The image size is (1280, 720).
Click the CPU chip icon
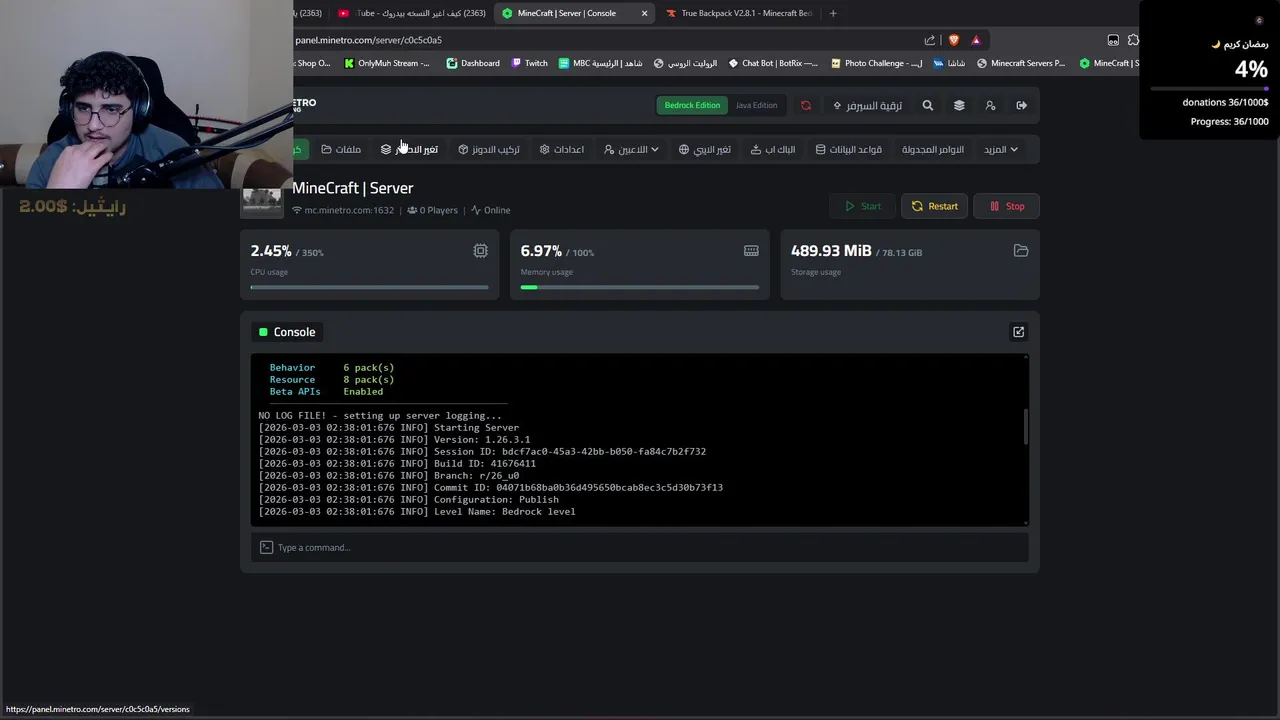pyautogui.click(x=481, y=251)
